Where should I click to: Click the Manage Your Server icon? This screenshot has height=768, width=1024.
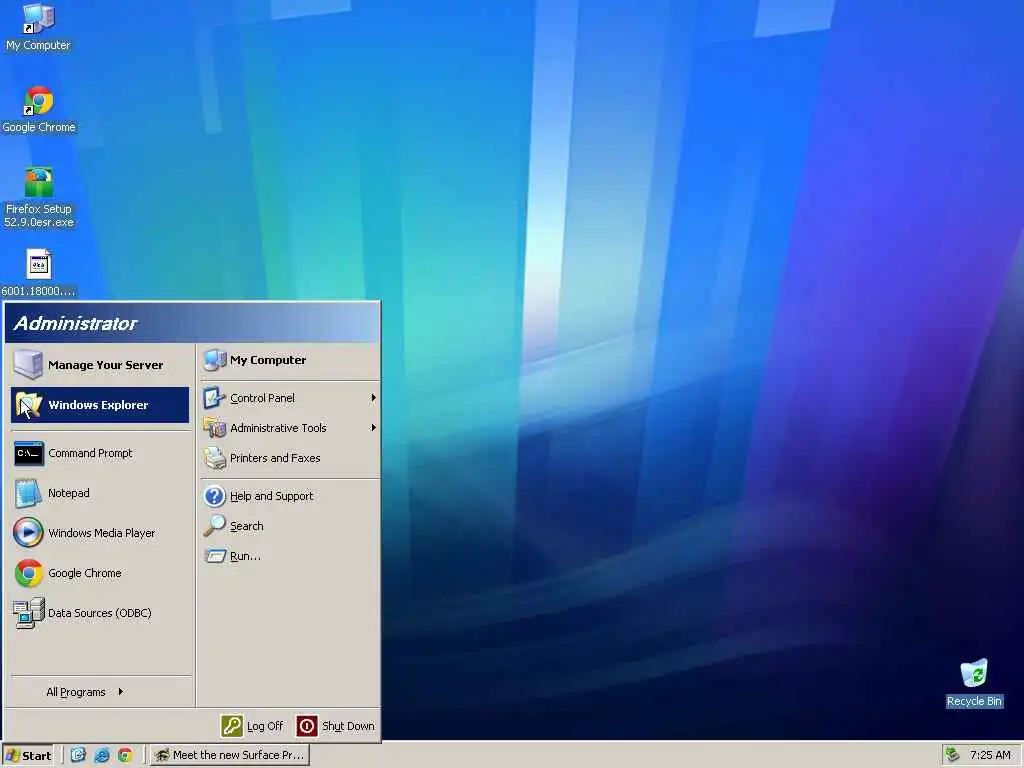tap(29, 364)
